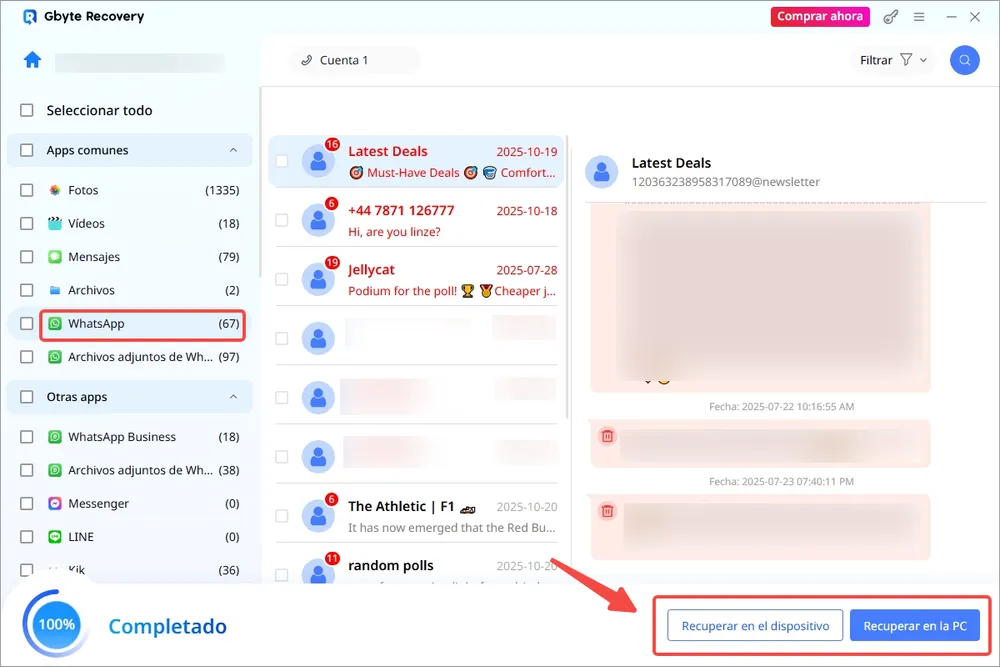This screenshot has width=1000, height=667.
Task: Enable the checkbox next to Jellycat
Action: click(x=281, y=278)
